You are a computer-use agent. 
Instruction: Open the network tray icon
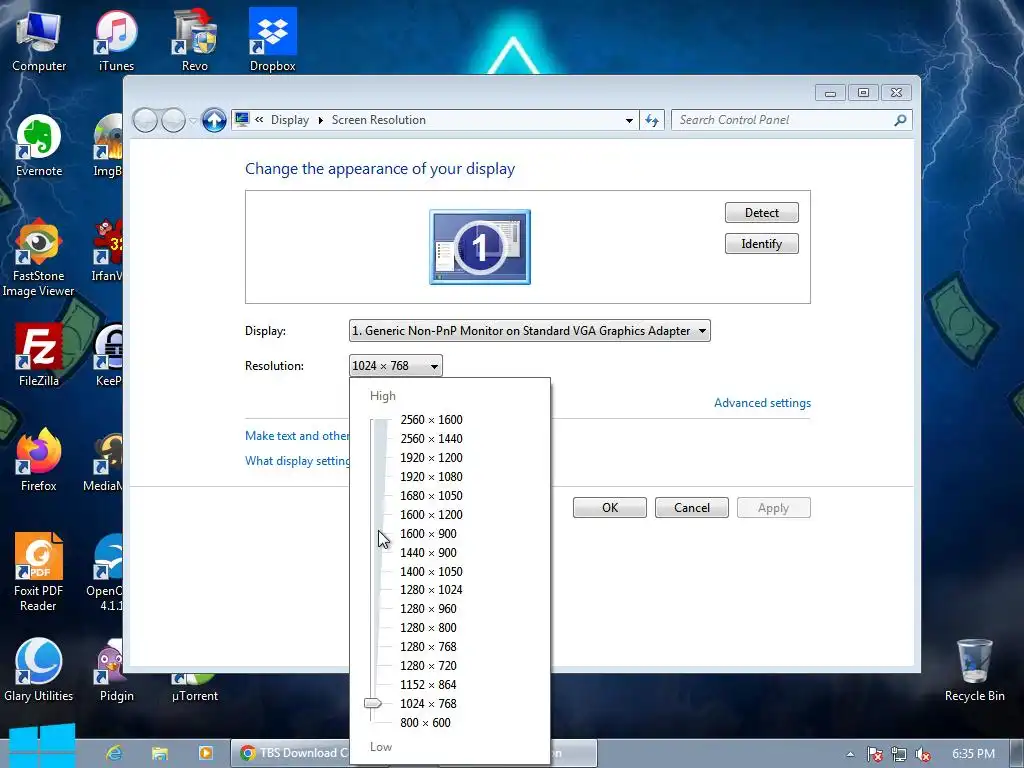coord(899,754)
